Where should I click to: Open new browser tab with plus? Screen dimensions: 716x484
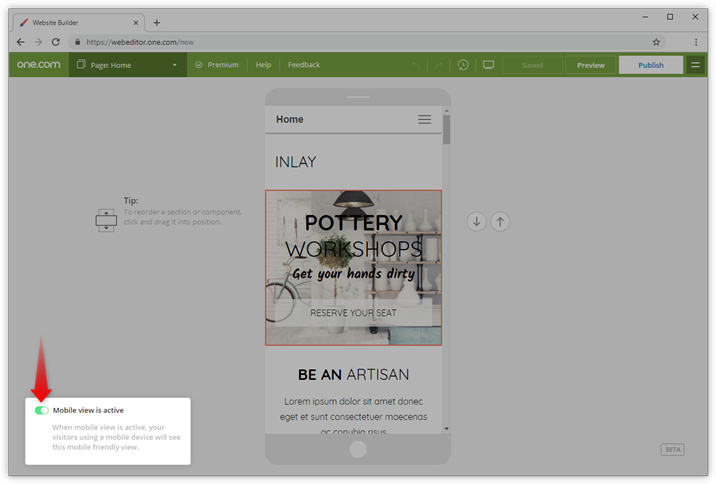coord(157,22)
